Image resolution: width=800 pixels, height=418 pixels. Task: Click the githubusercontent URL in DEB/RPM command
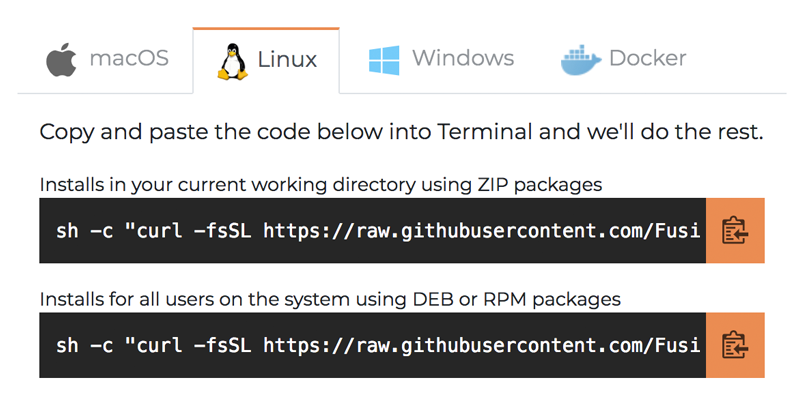(481, 346)
